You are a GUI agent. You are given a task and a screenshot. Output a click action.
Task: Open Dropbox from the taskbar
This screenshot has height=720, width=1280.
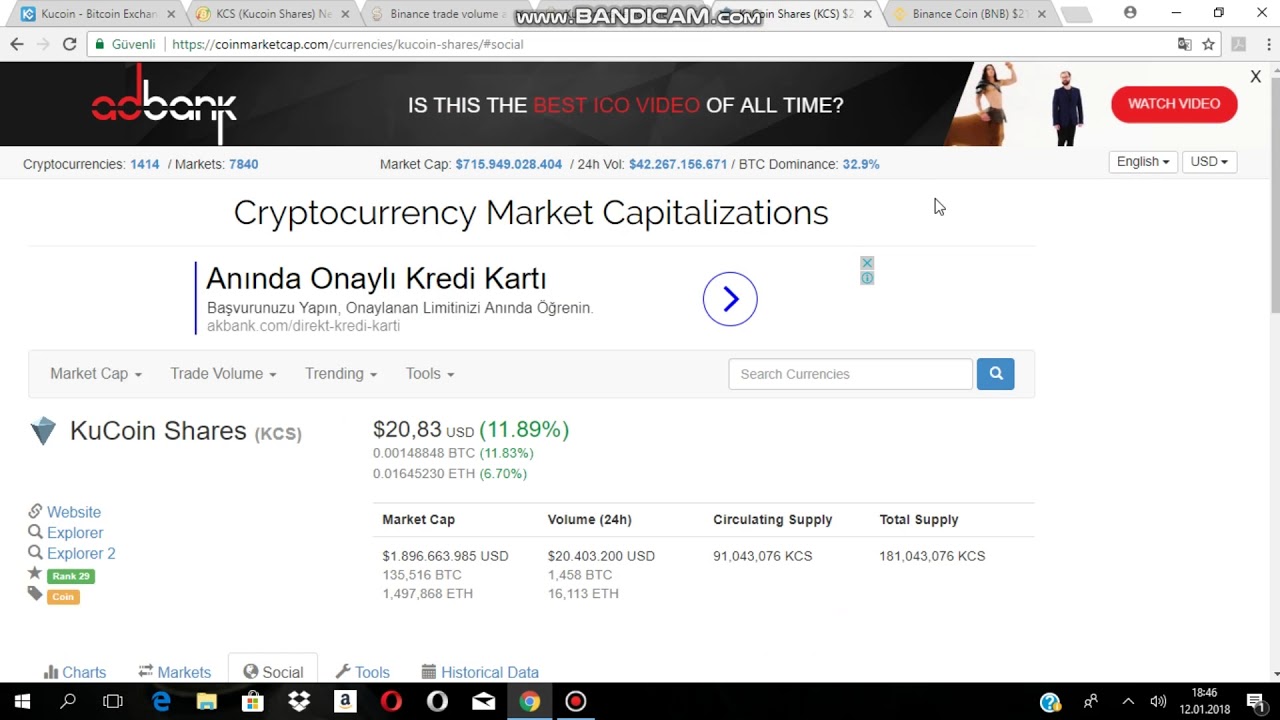coord(299,701)
